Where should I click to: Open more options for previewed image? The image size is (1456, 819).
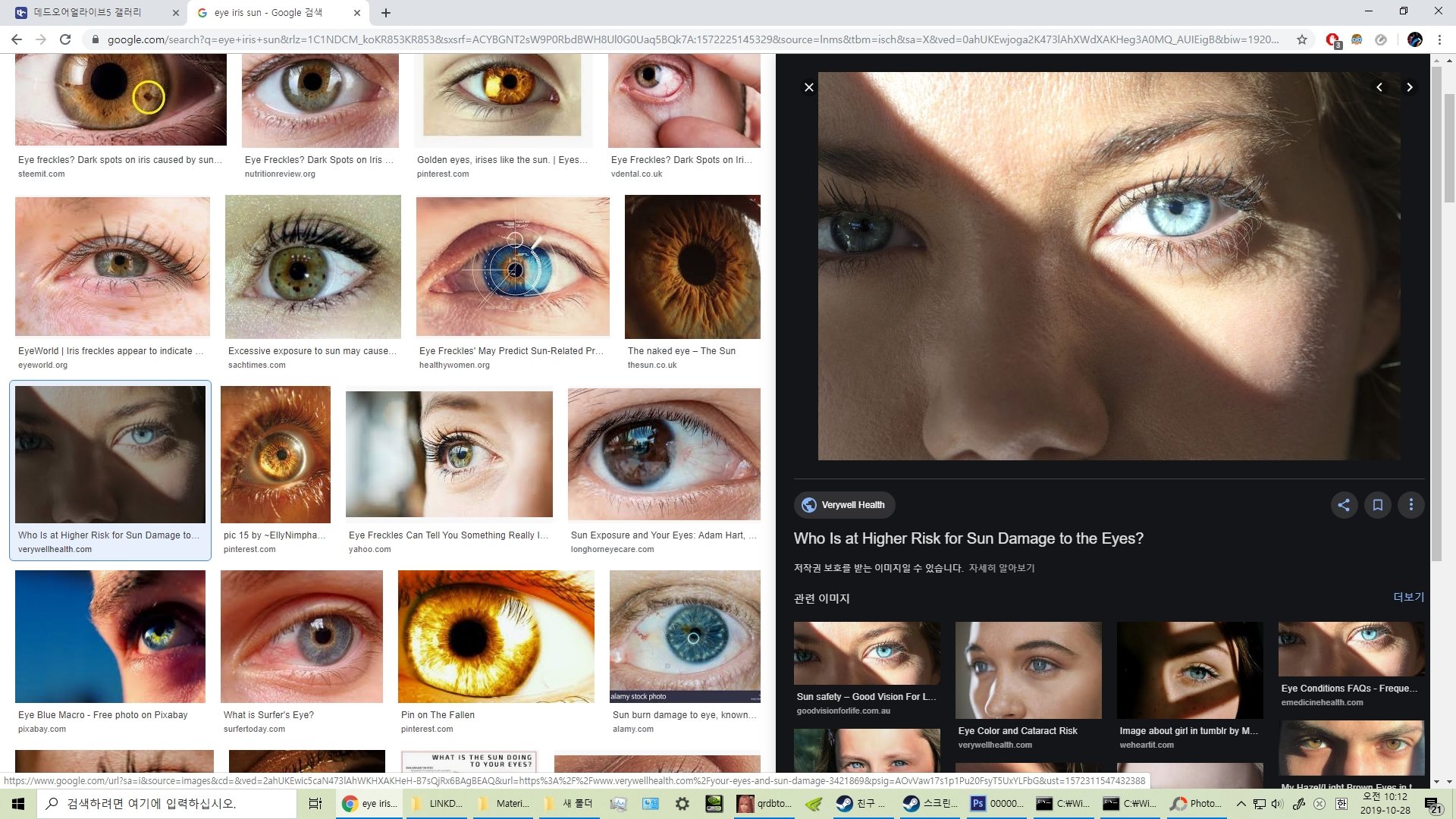1411,505
